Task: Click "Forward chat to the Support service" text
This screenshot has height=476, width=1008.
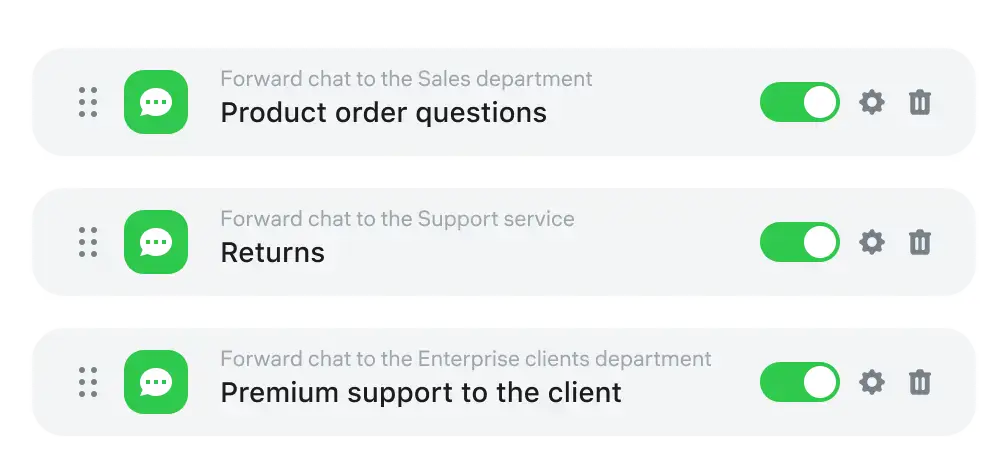Action: point(397,219)
